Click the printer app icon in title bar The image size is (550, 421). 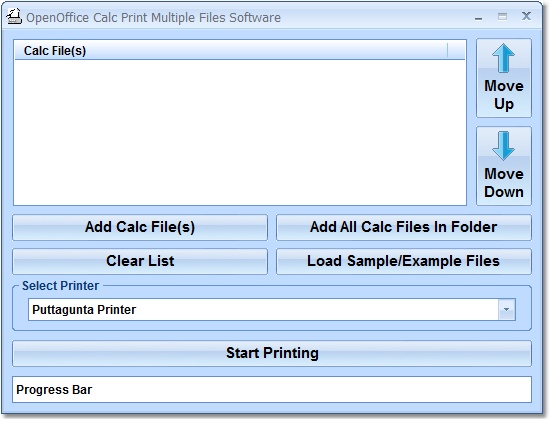click(x=14, y=16)
